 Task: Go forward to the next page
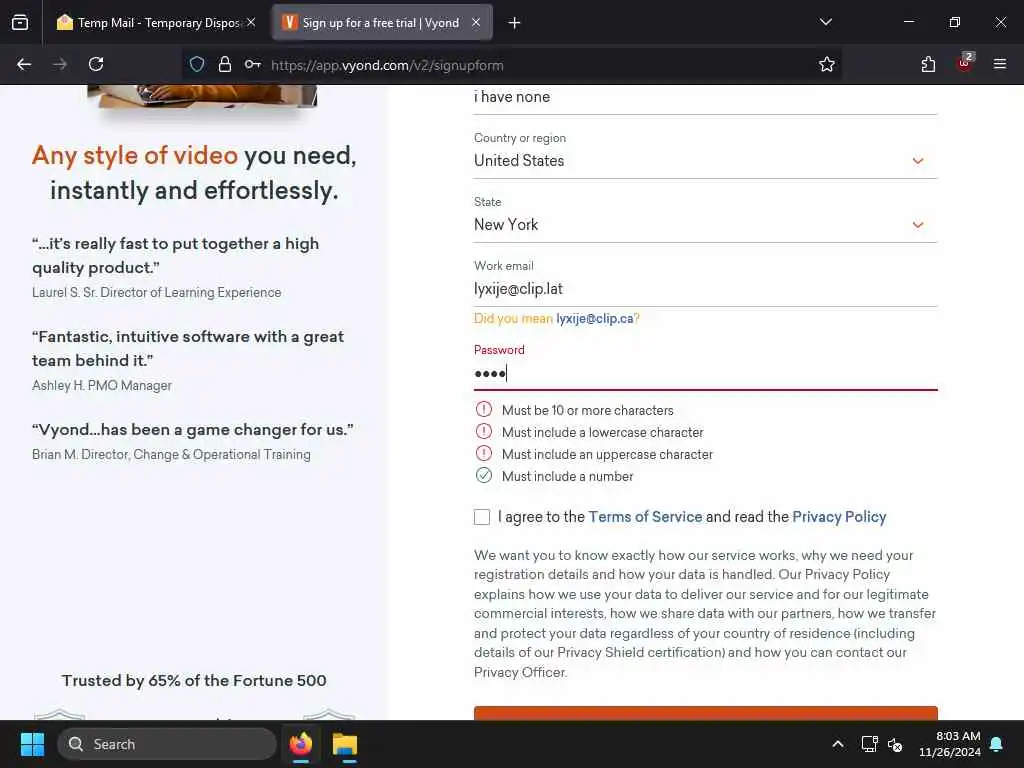click(x=59, y=64)
